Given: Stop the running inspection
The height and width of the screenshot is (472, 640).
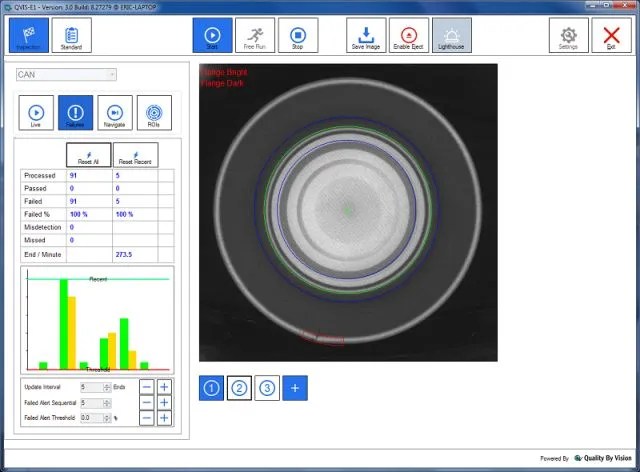Looking at the screenshot, I should (x=298, y=35).
